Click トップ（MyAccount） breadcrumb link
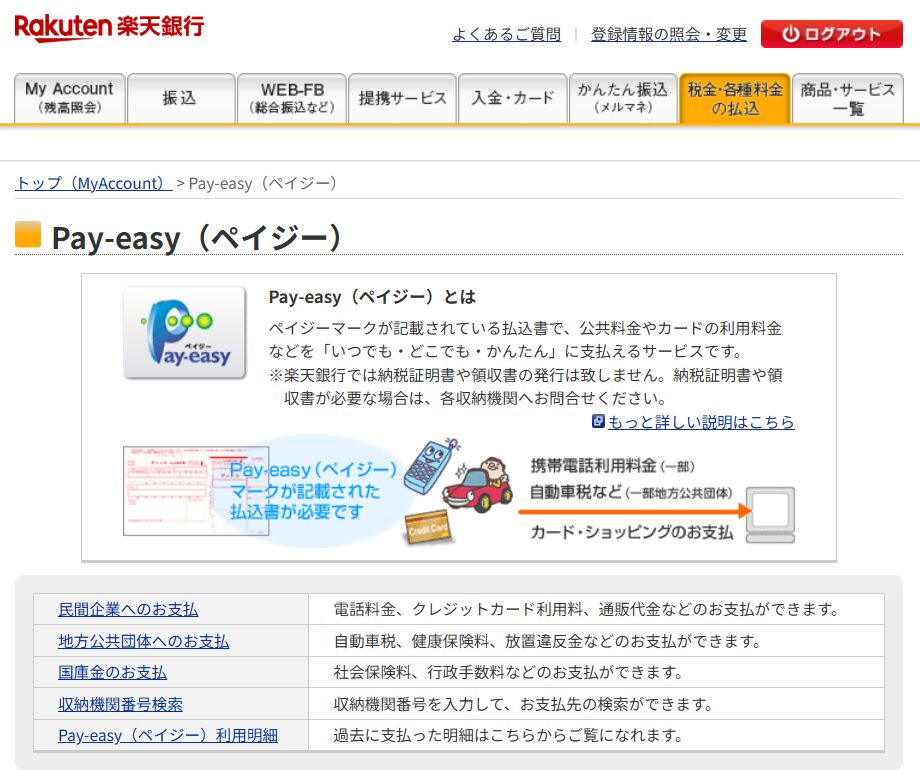This screenshot has height=770, width=920. (x=93, y=183)
